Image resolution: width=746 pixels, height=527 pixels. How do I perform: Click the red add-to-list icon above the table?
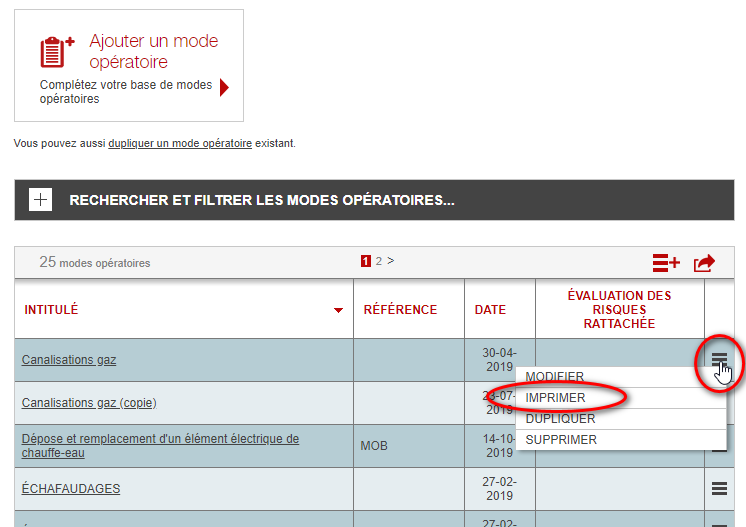point(666,263)
